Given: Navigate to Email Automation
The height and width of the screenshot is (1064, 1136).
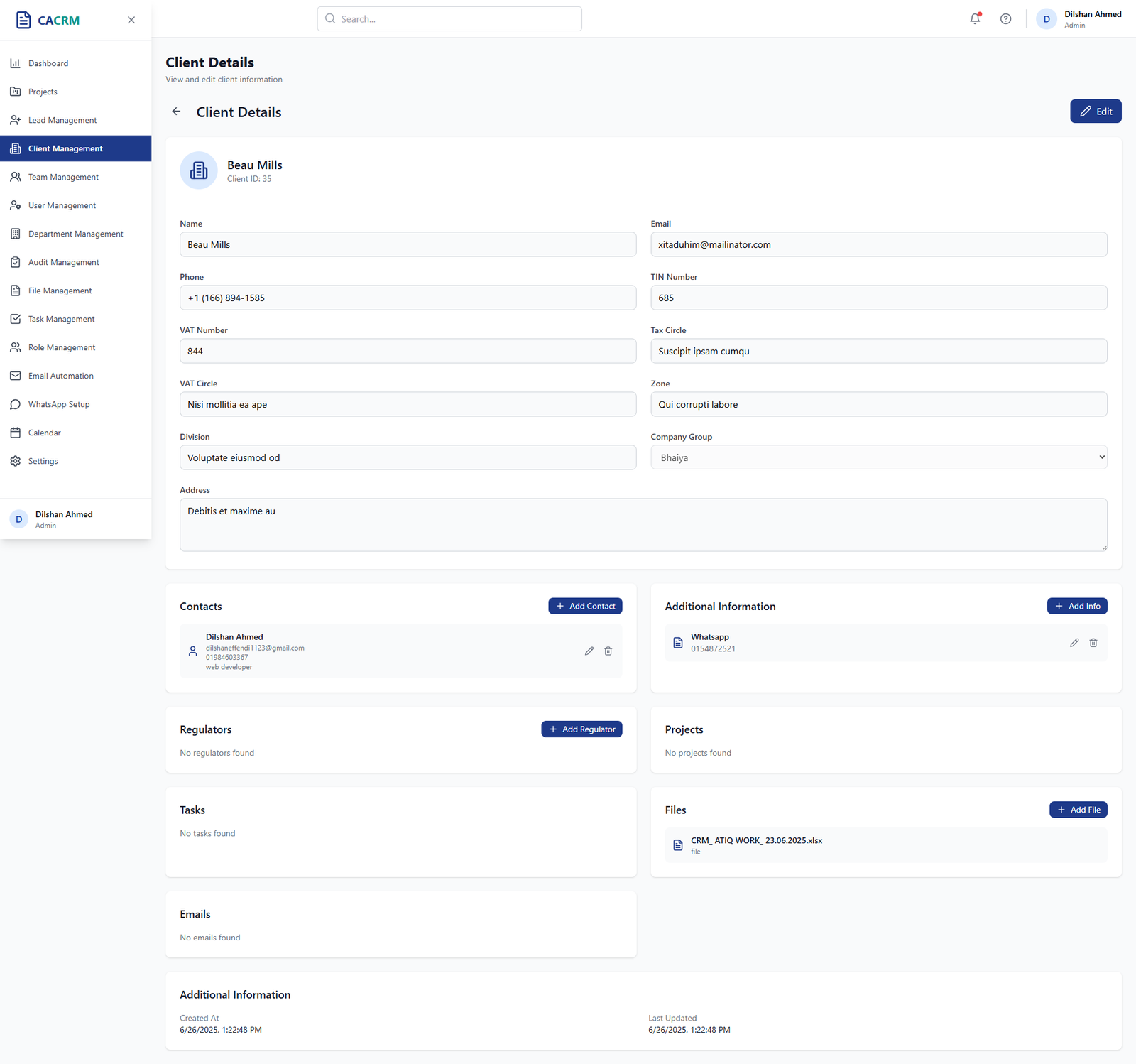Looking at the screenshot, I should [x=61, y=376].
